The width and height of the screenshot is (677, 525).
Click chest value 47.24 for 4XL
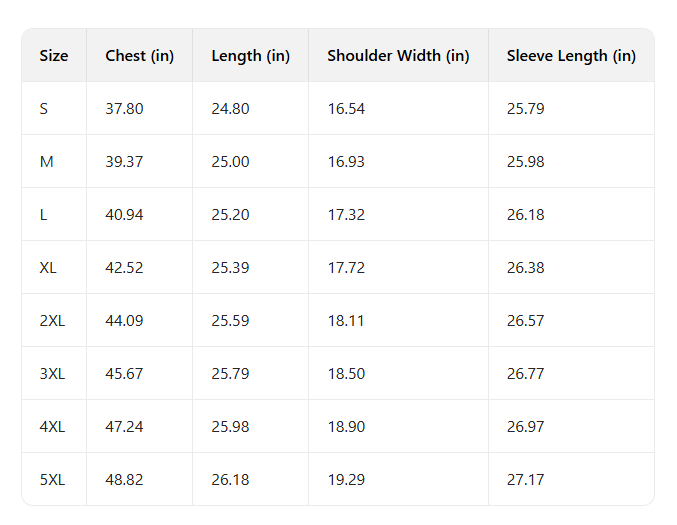point(124,427)
